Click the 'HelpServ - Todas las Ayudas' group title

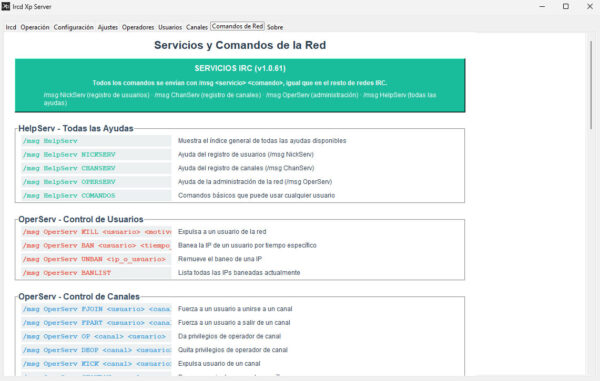tap(76, 129)
